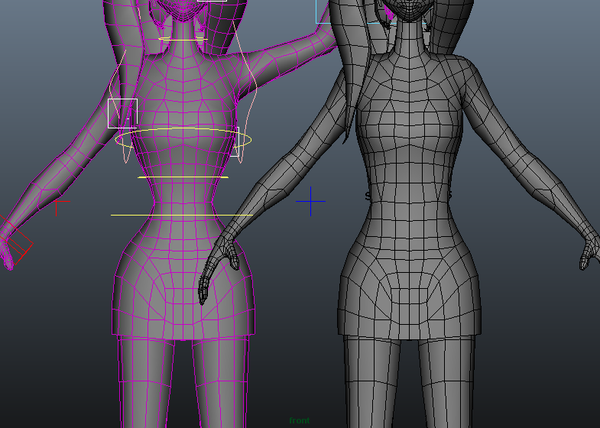The height and width of the screenshot is (428, 600).
Task: Select the yellow chest ellipse control
Action: pos(183,138)
